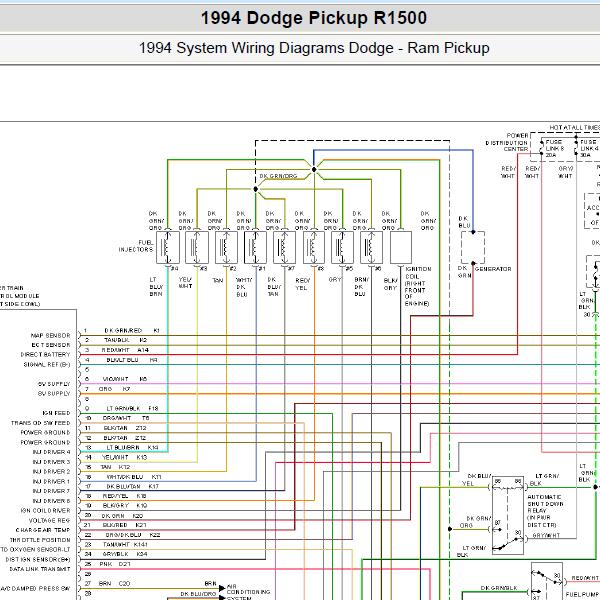The image size is (600, 600).
Task: Click the "FUEL INJECTORS" label
Action: pos(136,246)
